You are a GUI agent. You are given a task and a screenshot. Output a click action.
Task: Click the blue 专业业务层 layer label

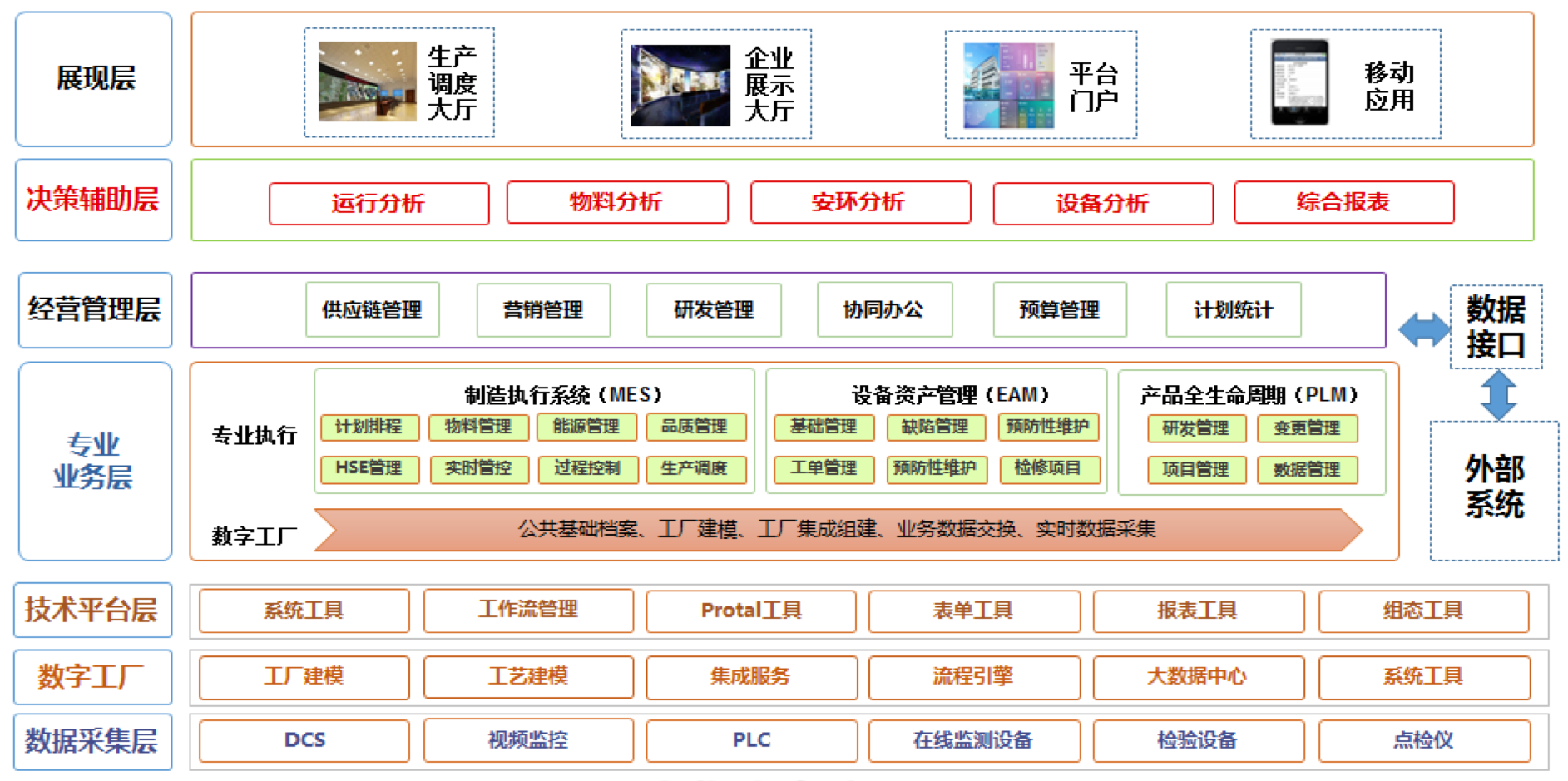pyautogui.click(x=95, y=461)
